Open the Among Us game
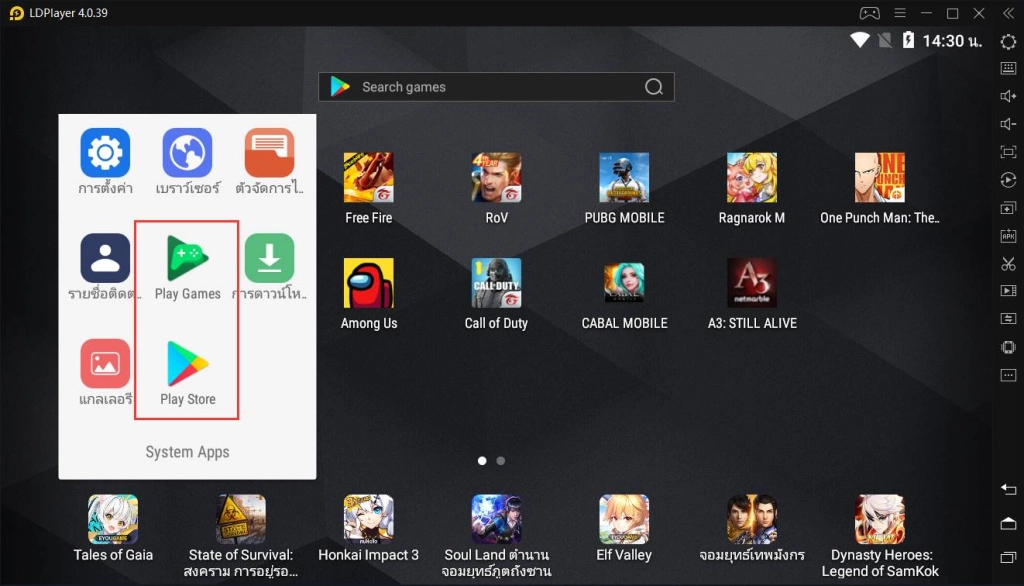Image resolution: width=1024 pixels, height=586 pixels. pyautogui.click(x=368, y=283)
